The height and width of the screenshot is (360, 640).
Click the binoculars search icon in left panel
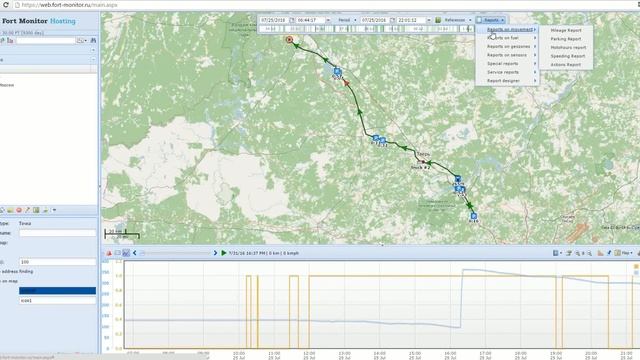pyautogui.click(x=93, y=40)
